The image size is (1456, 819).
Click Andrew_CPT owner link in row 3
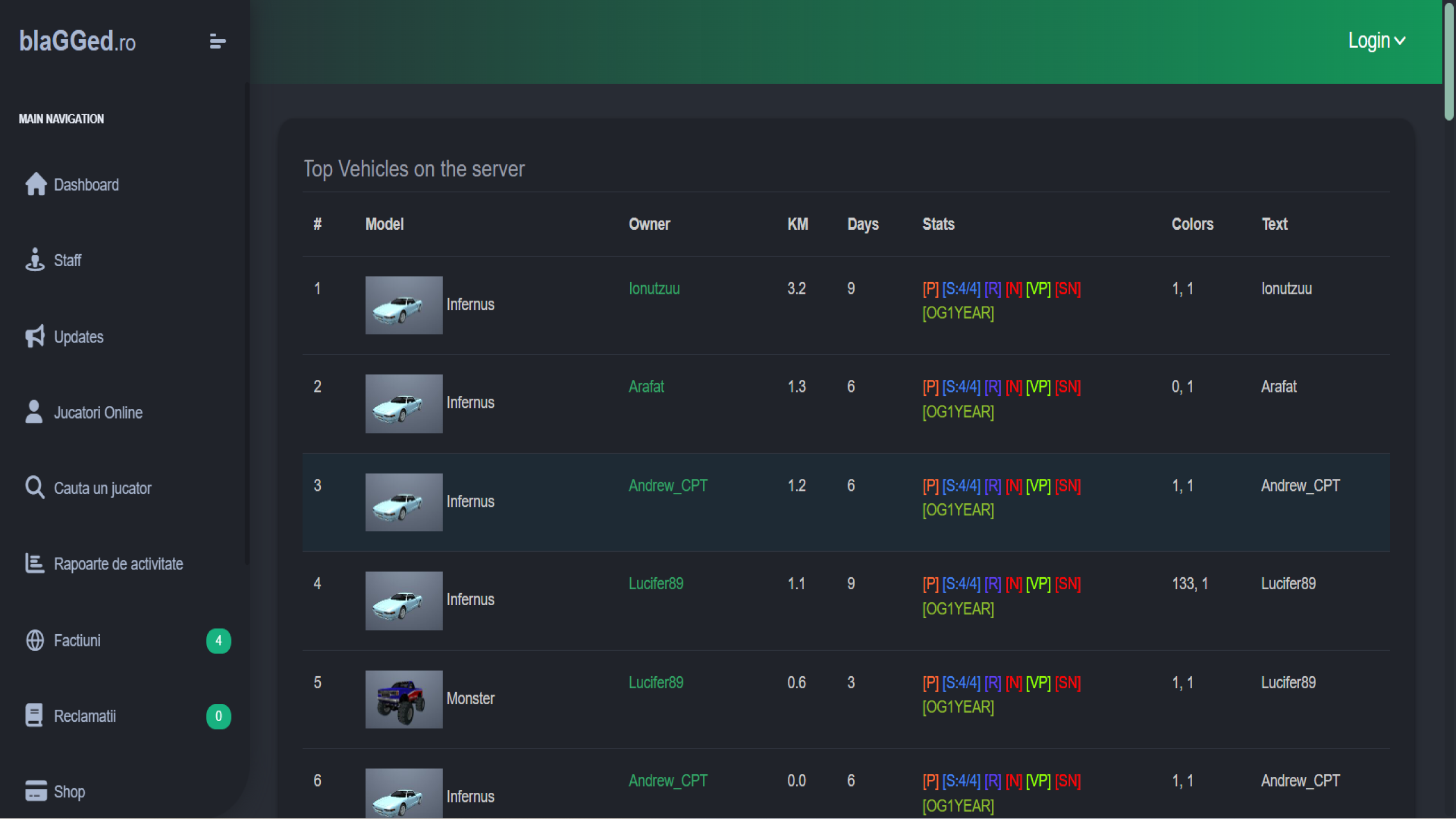[x=668, y=485]
